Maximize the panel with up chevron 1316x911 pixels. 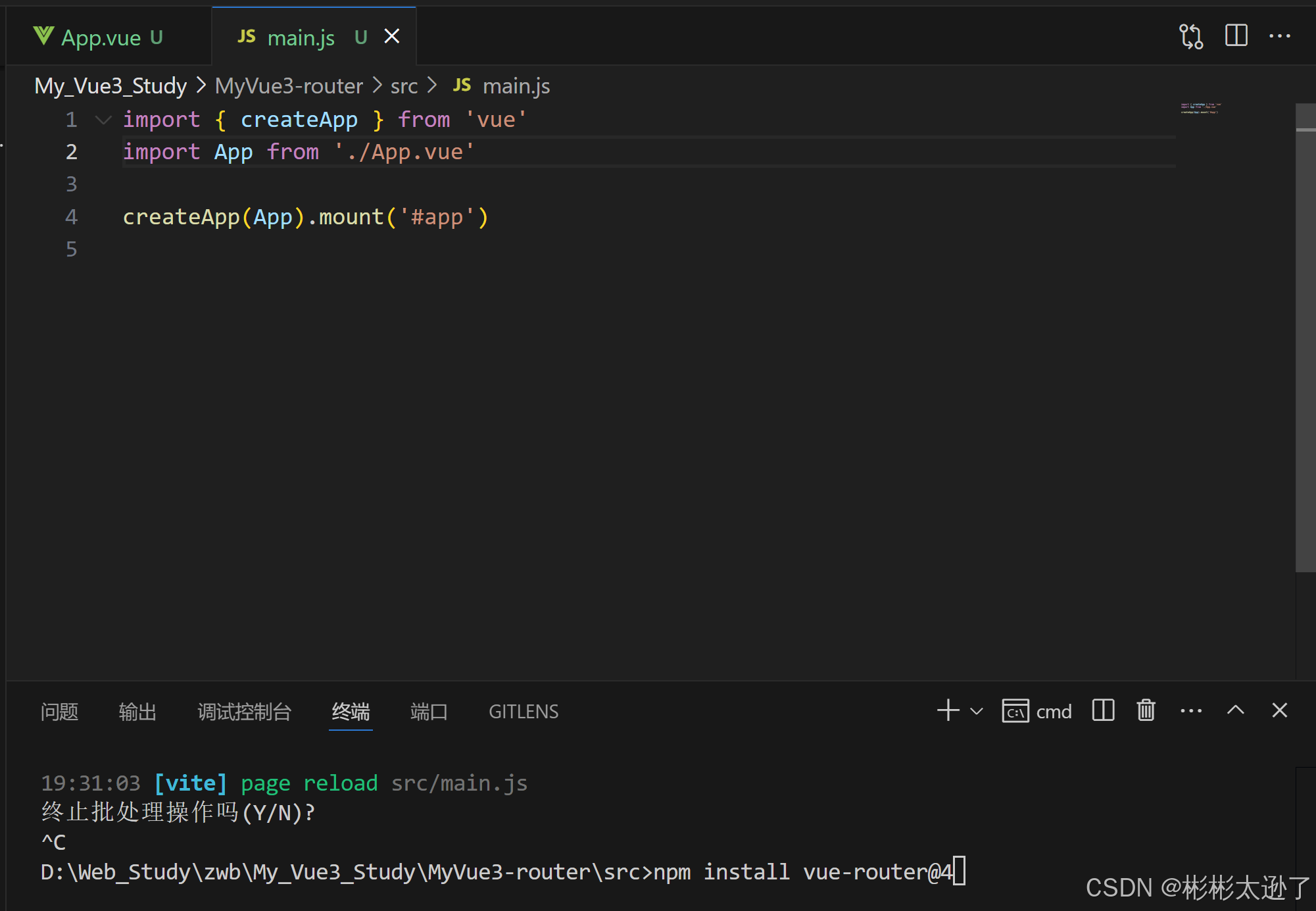coord(1235,710)
